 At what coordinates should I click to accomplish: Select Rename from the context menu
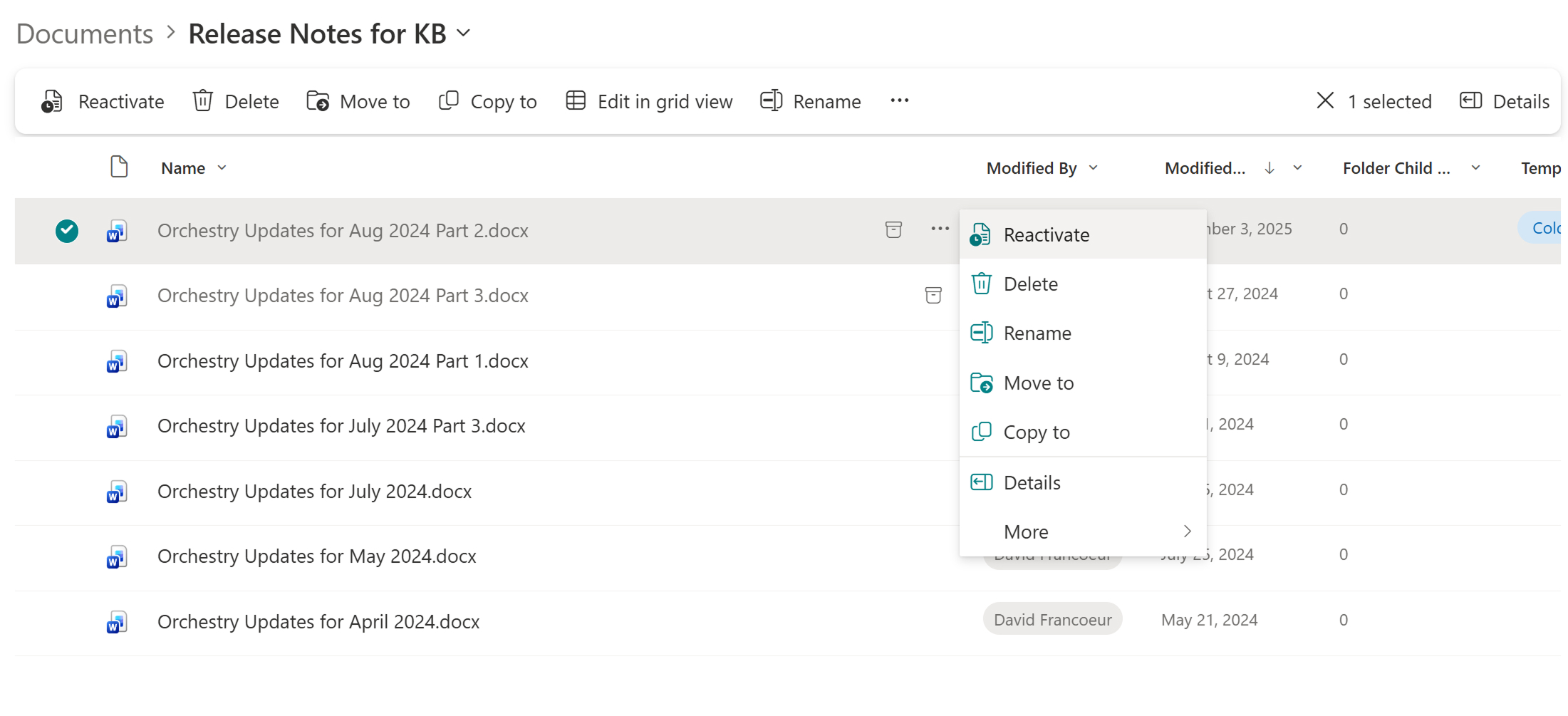(1037, 333)
